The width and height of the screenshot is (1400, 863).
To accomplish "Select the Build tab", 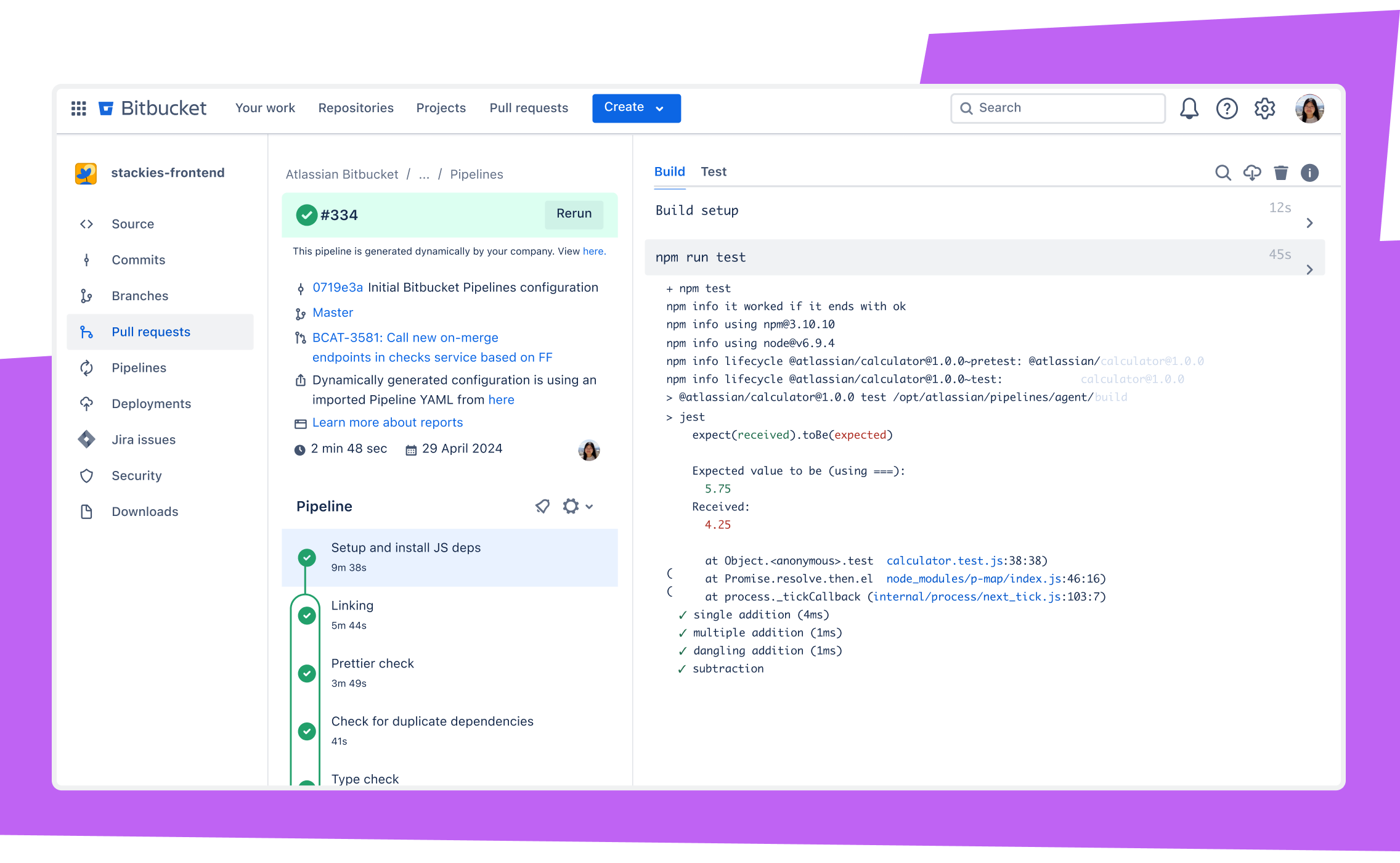I will pos(669,172).
